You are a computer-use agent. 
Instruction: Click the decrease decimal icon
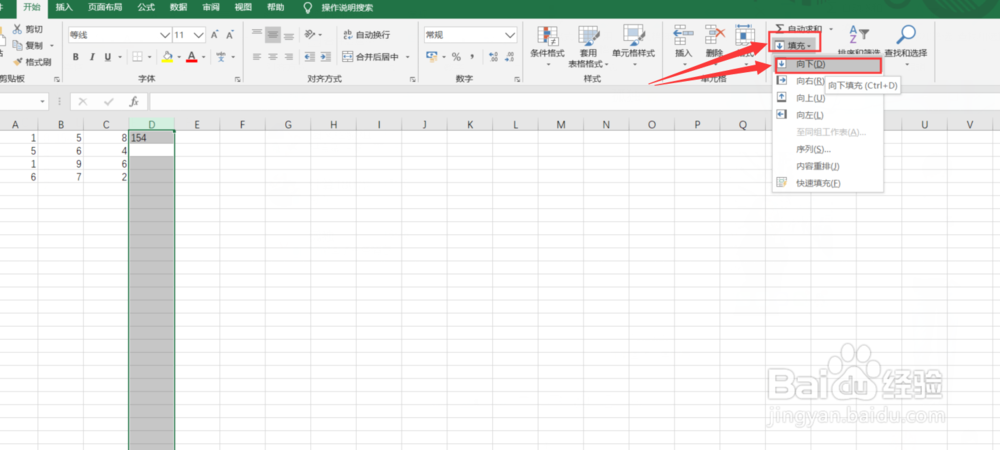511,57
